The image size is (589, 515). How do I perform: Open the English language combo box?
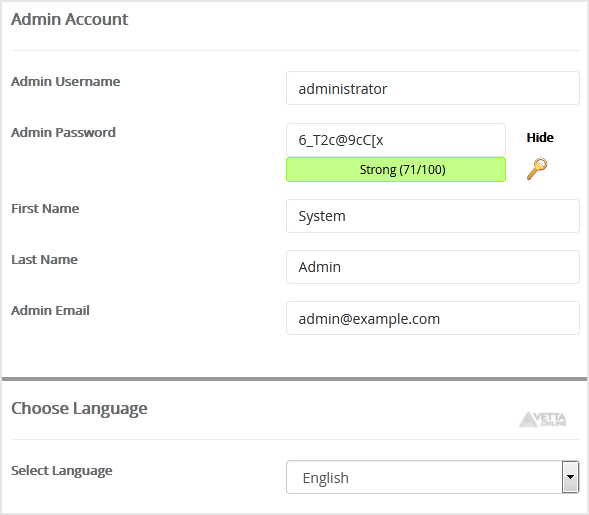click(x=432, y=477)
